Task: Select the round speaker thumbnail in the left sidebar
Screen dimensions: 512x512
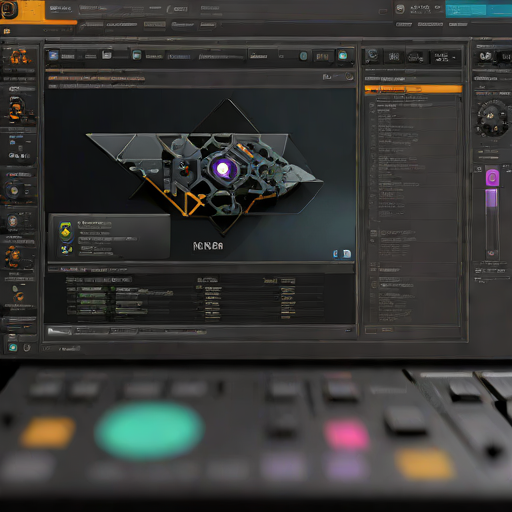Action: coord(14,190)
